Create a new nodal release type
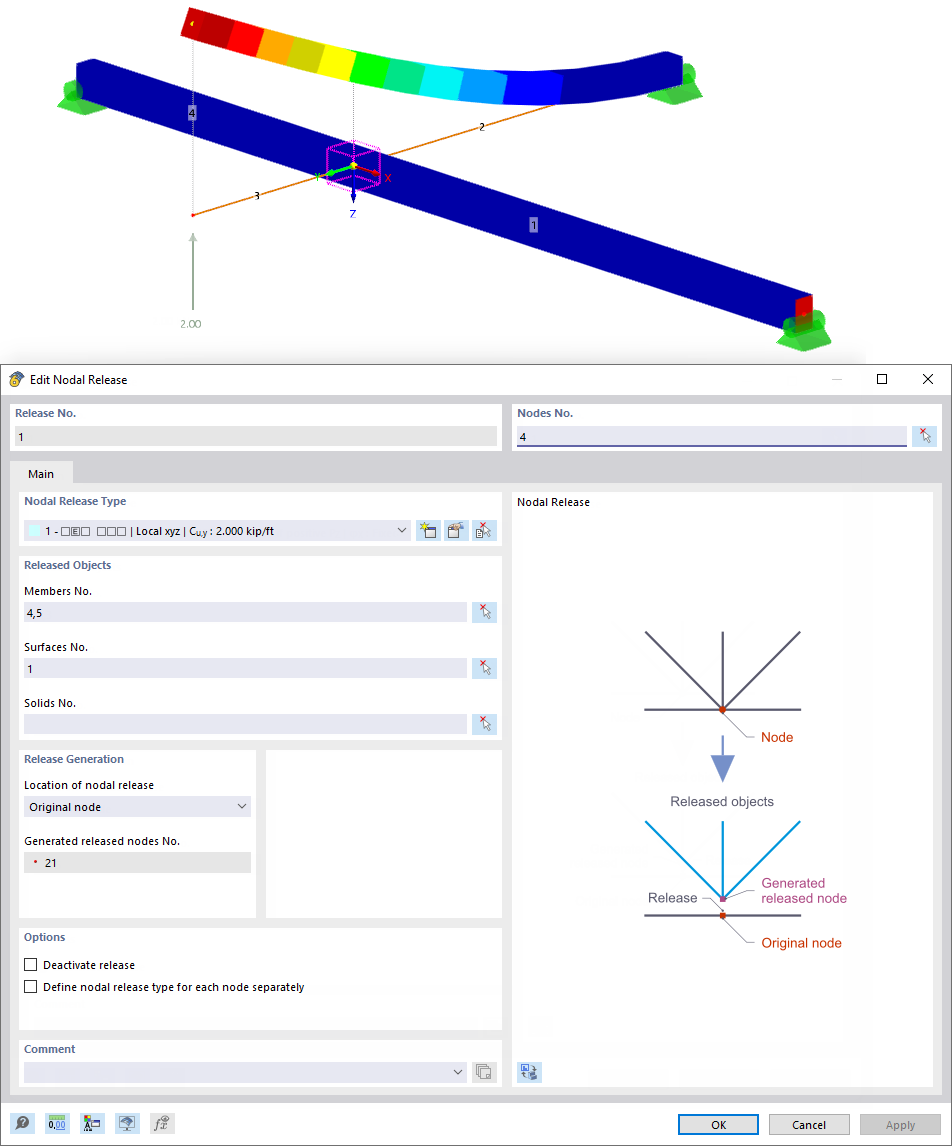The image size is (952, 1146). pyautogui.click(x=428, y=530)
